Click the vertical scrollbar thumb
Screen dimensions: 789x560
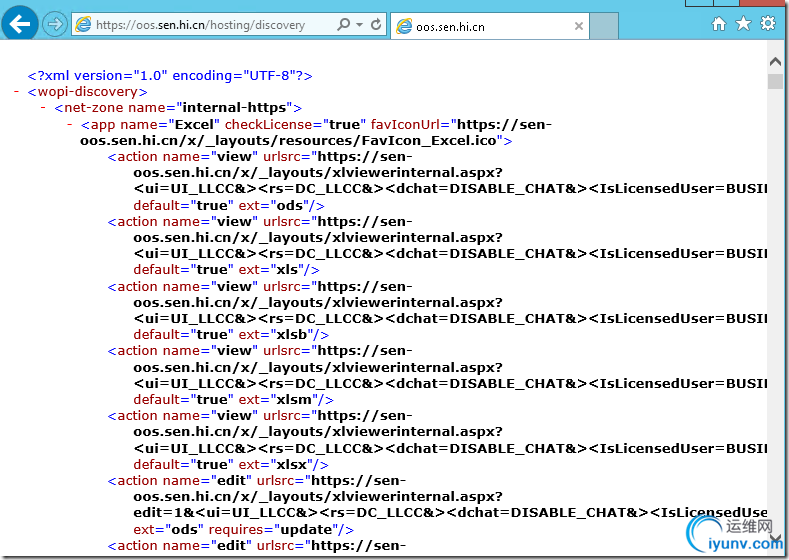775,81
